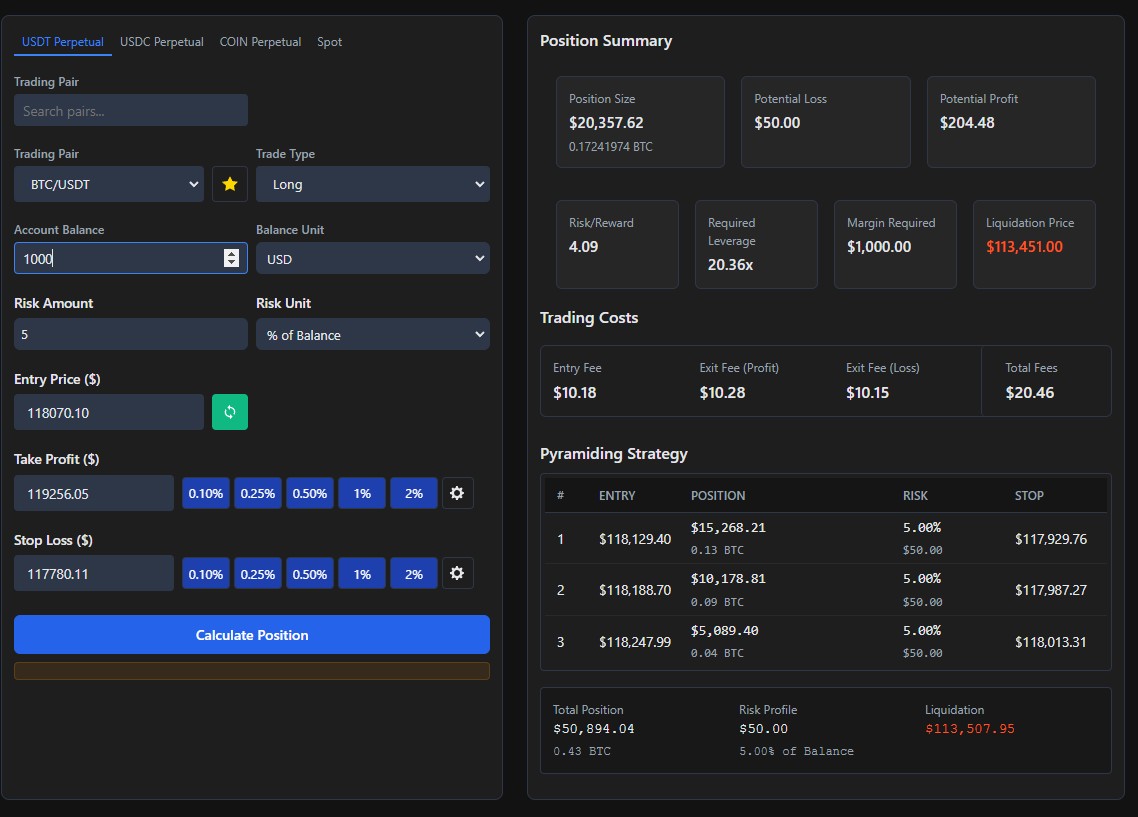The height and width of the screenshot is (817, 1138).
Task: Focus the Stop Loss price field
Action: [x=94, y=573]
